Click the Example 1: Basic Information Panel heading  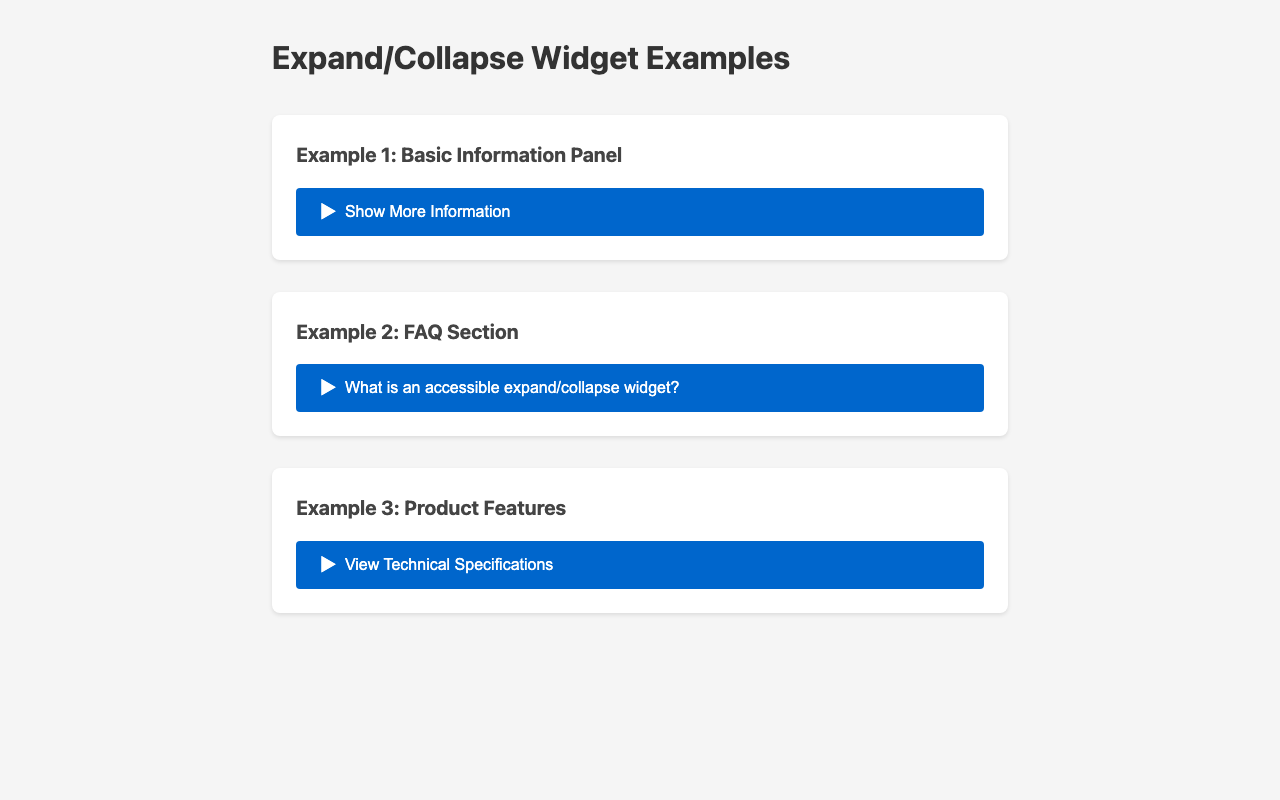point(459,155)
